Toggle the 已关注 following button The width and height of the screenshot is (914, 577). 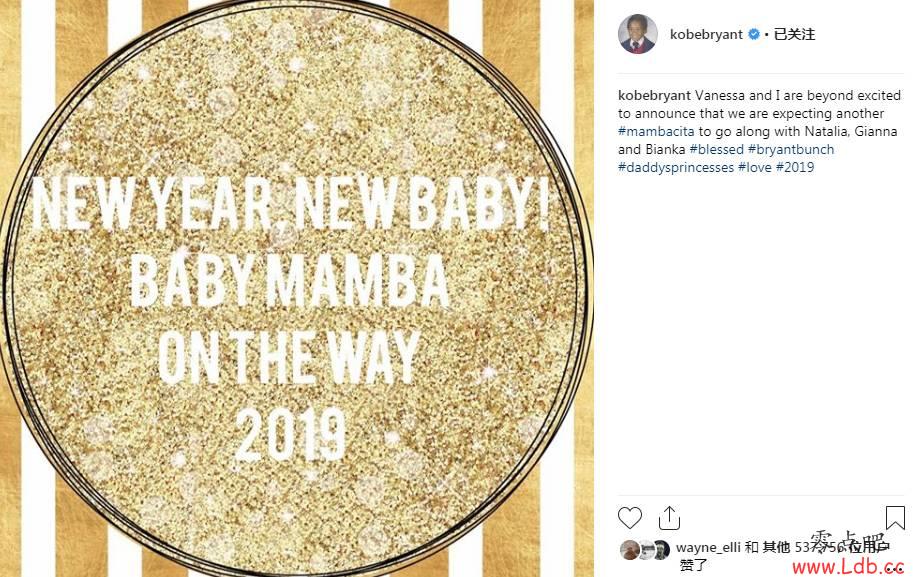(x=794, y=34)
